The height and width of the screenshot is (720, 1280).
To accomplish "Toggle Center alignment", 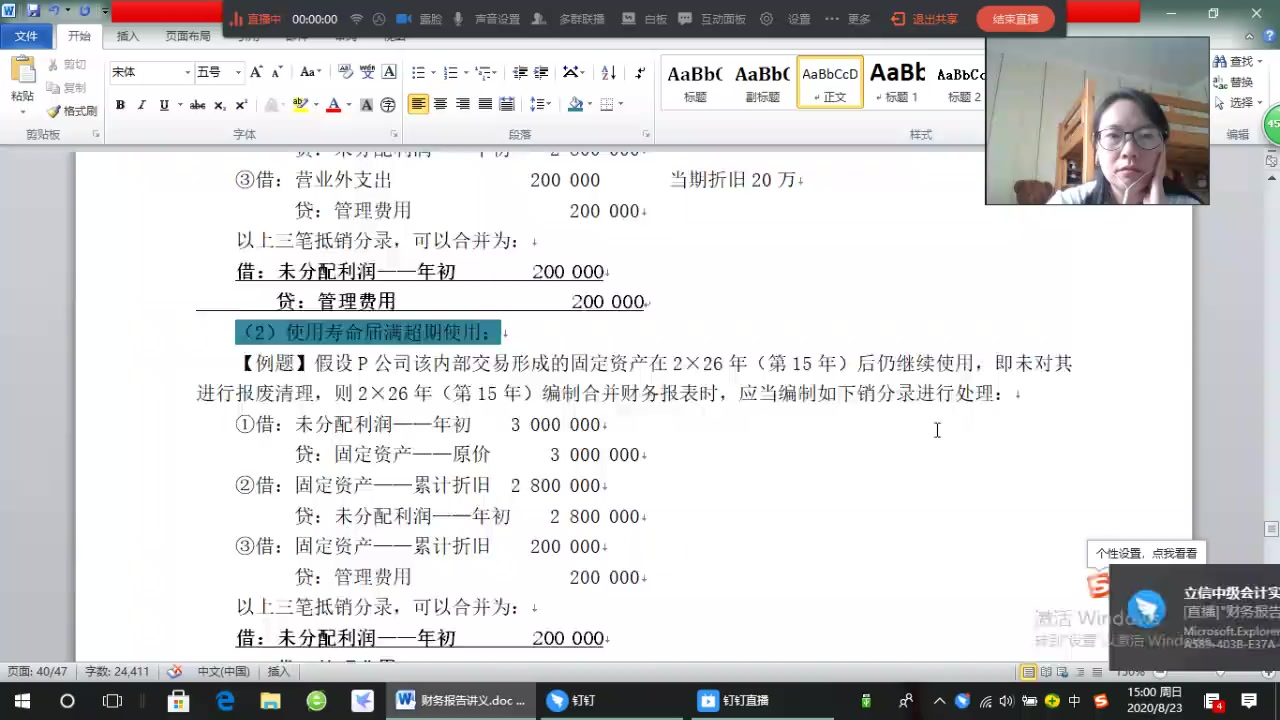I will point(440,104).
